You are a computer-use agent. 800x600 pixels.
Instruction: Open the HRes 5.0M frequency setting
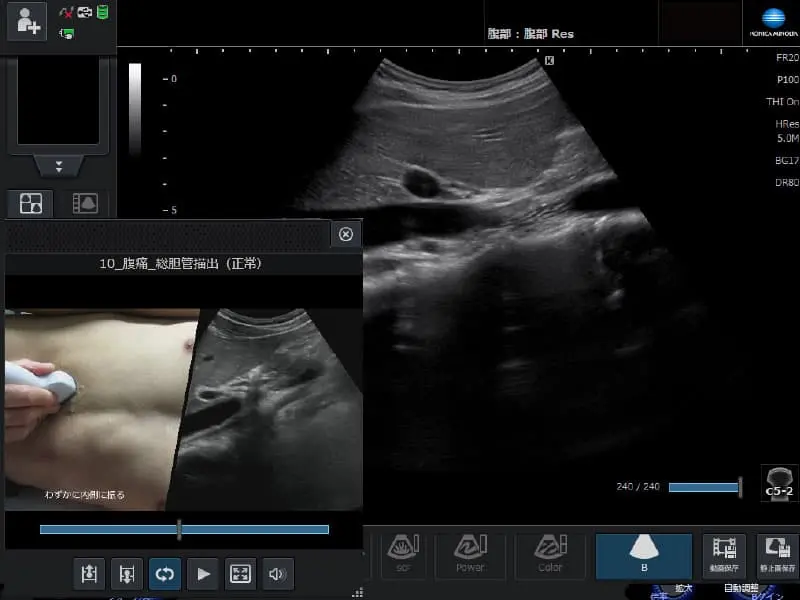click(786, 131)
